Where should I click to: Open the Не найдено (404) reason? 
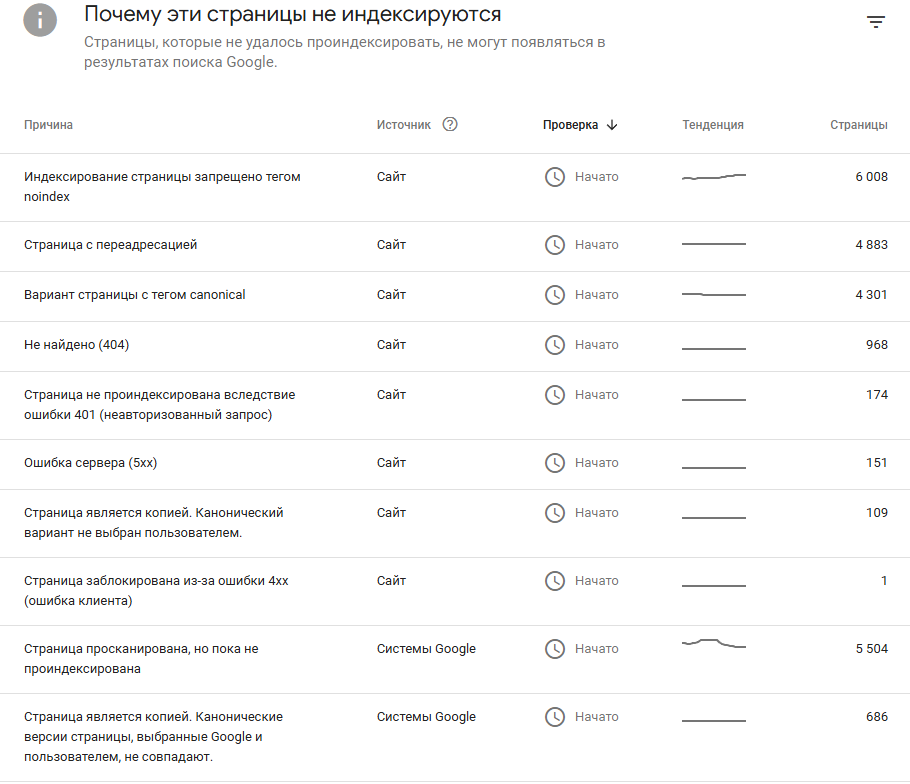pyautogui.click(x=77, y=345)
